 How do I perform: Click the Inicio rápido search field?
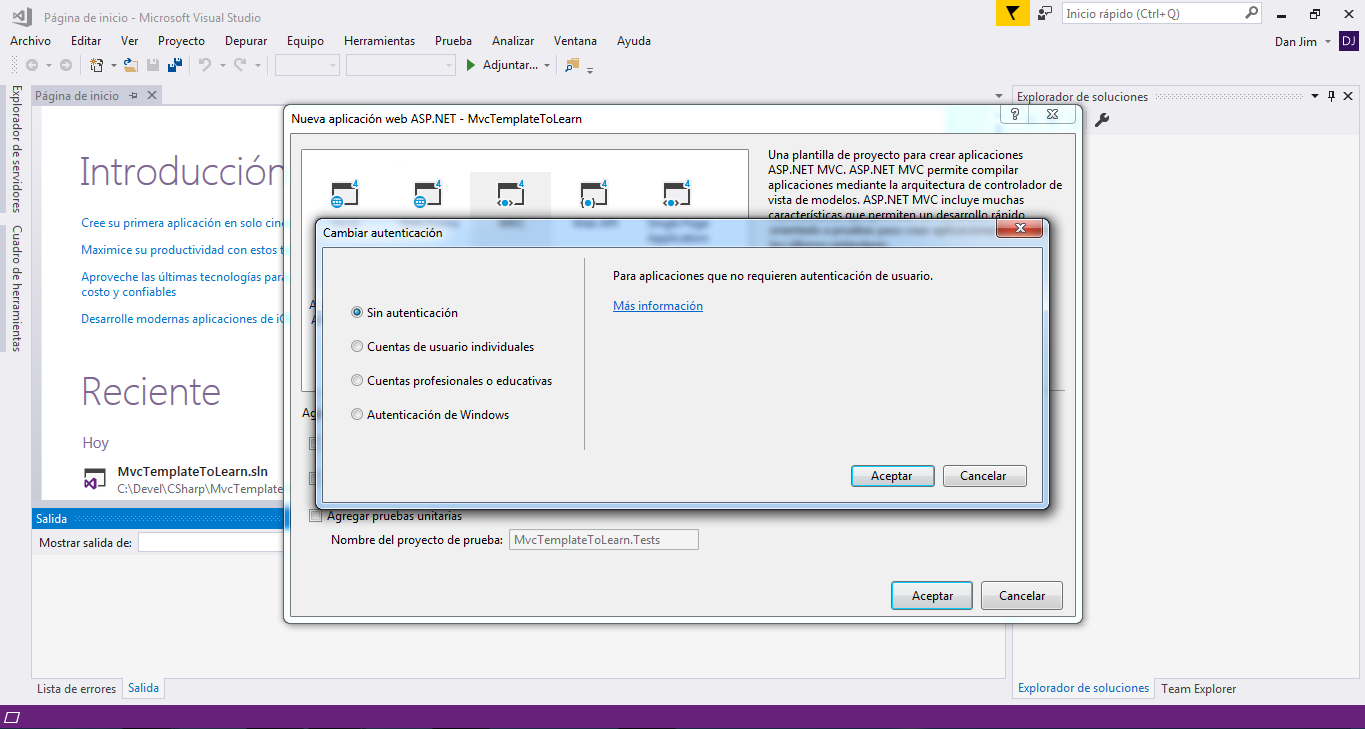click(x=1150, y=13)
